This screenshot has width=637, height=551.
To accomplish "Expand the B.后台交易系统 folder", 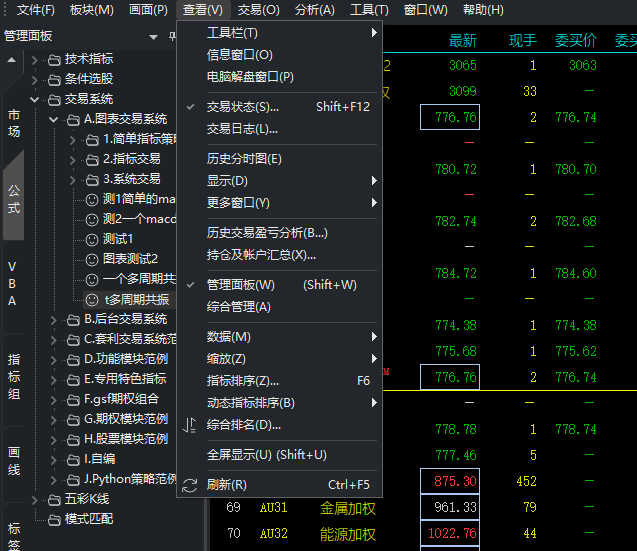I will [x=54, y=320].
